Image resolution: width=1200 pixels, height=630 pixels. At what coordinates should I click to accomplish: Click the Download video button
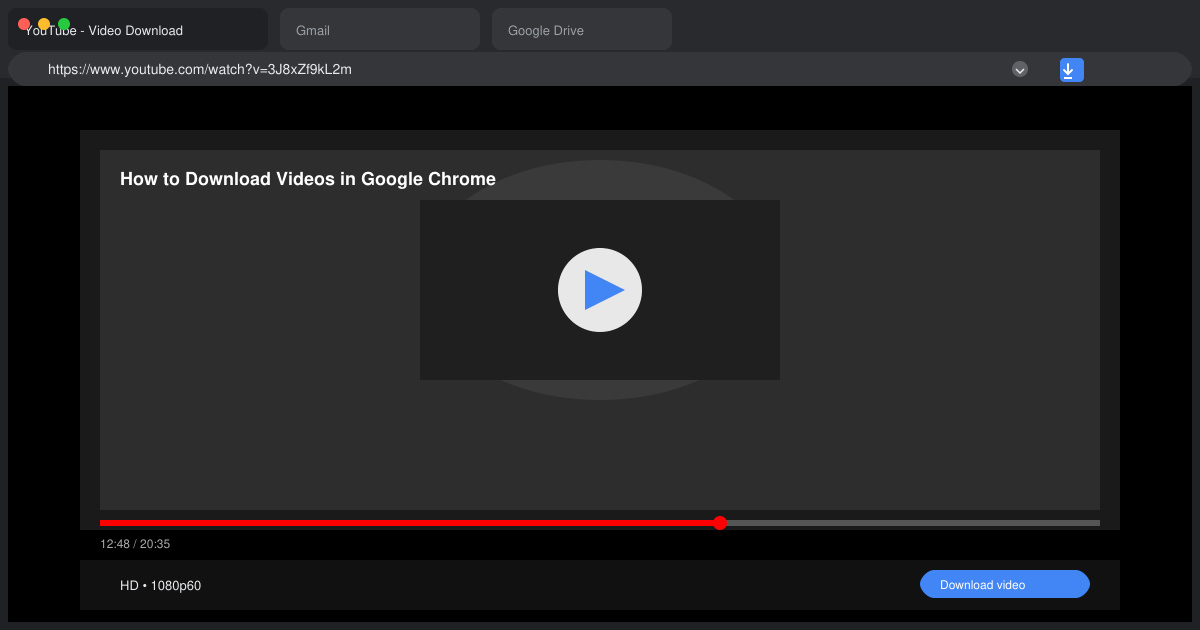pos(1005,584)
